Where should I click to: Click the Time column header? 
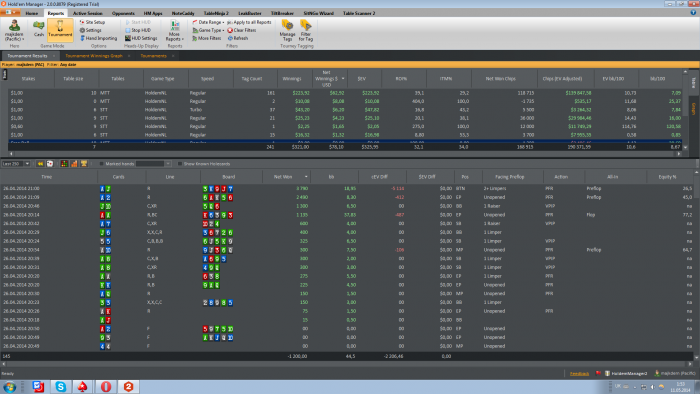[47, 177]
